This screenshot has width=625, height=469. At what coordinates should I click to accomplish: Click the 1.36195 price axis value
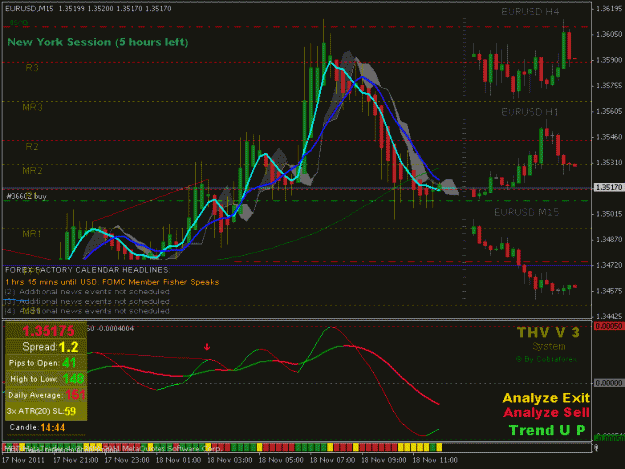[x=609, y=8]
